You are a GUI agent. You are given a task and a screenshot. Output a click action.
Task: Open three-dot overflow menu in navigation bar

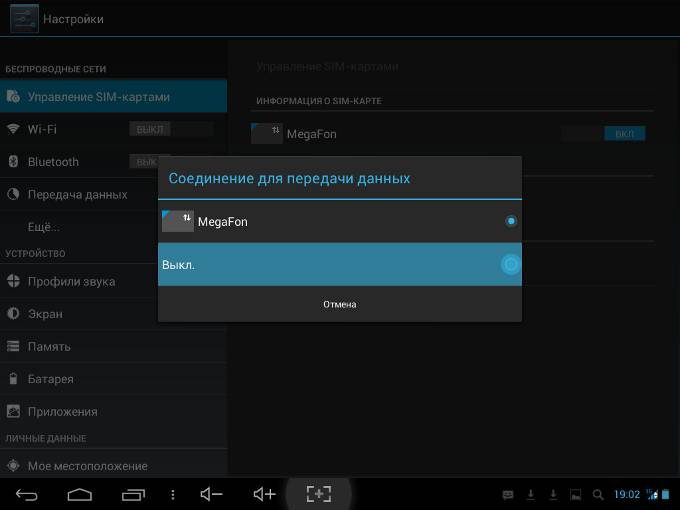[x=173, y=494]
